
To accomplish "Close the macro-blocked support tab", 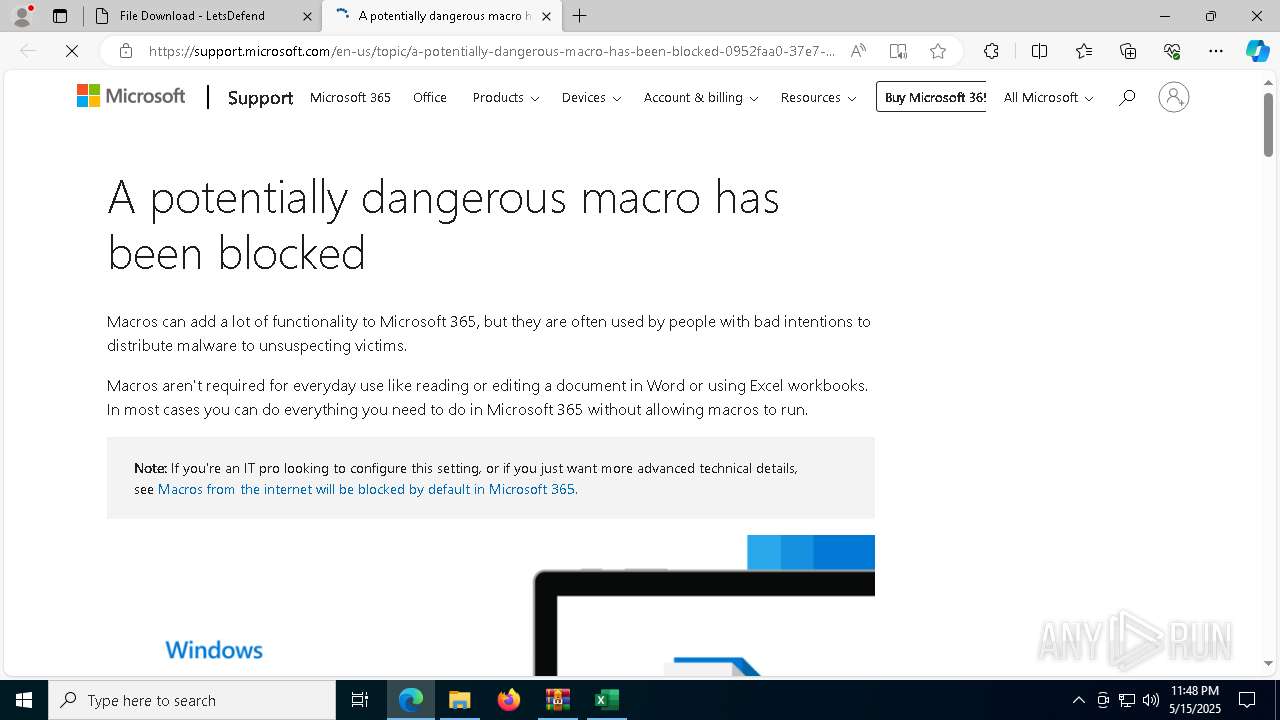I will (546, 16).
